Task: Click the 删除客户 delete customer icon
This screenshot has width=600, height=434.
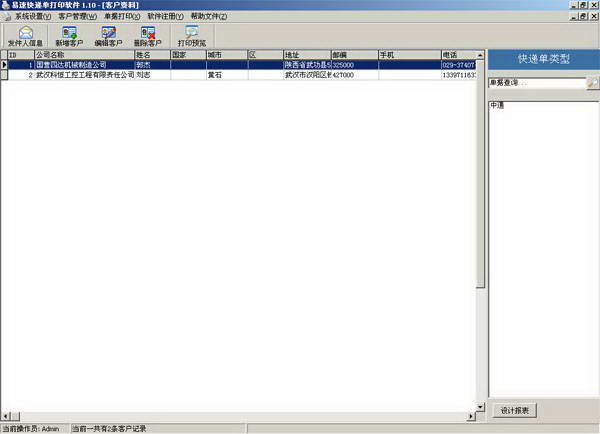Action: pyautogui.click(x=147, y=37)
